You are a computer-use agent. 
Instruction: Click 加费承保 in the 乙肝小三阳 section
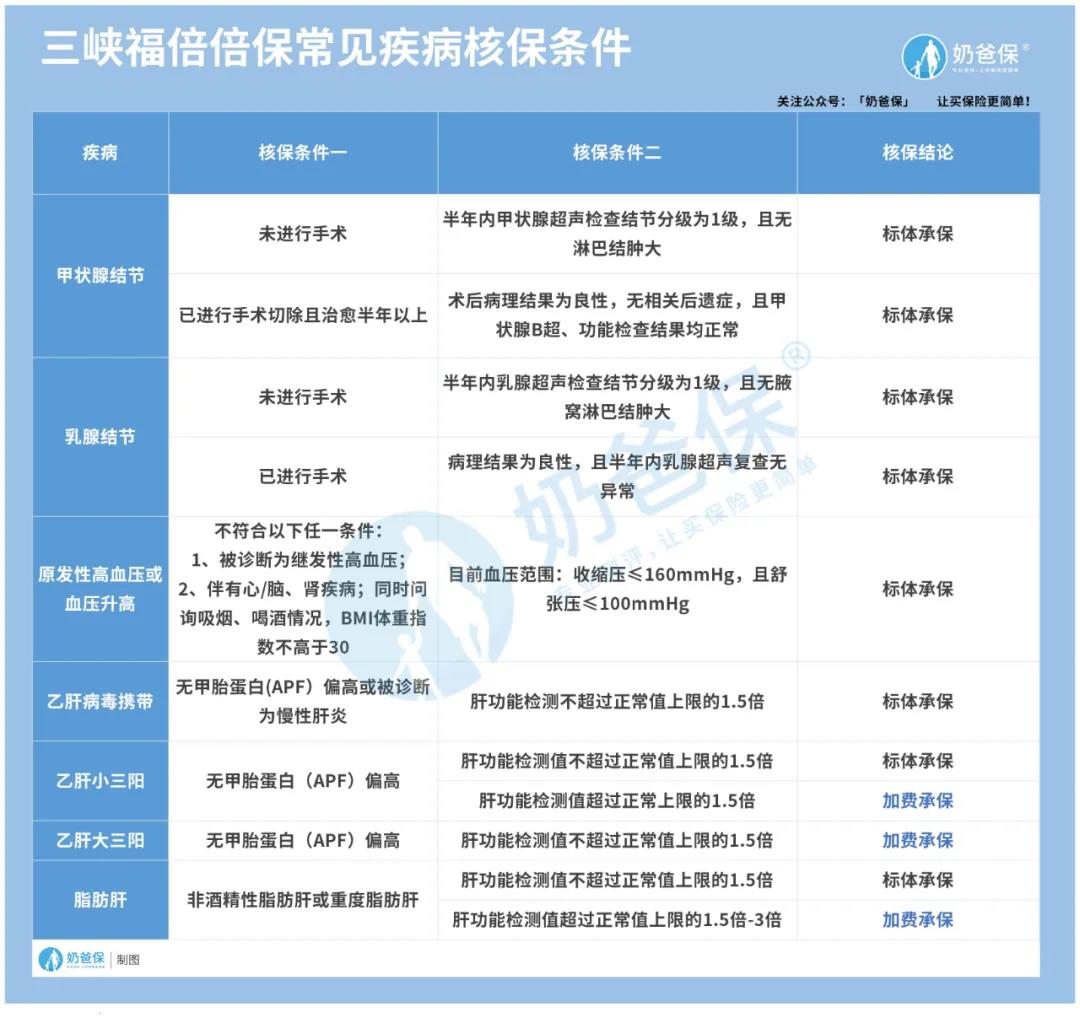coord(918,800)
